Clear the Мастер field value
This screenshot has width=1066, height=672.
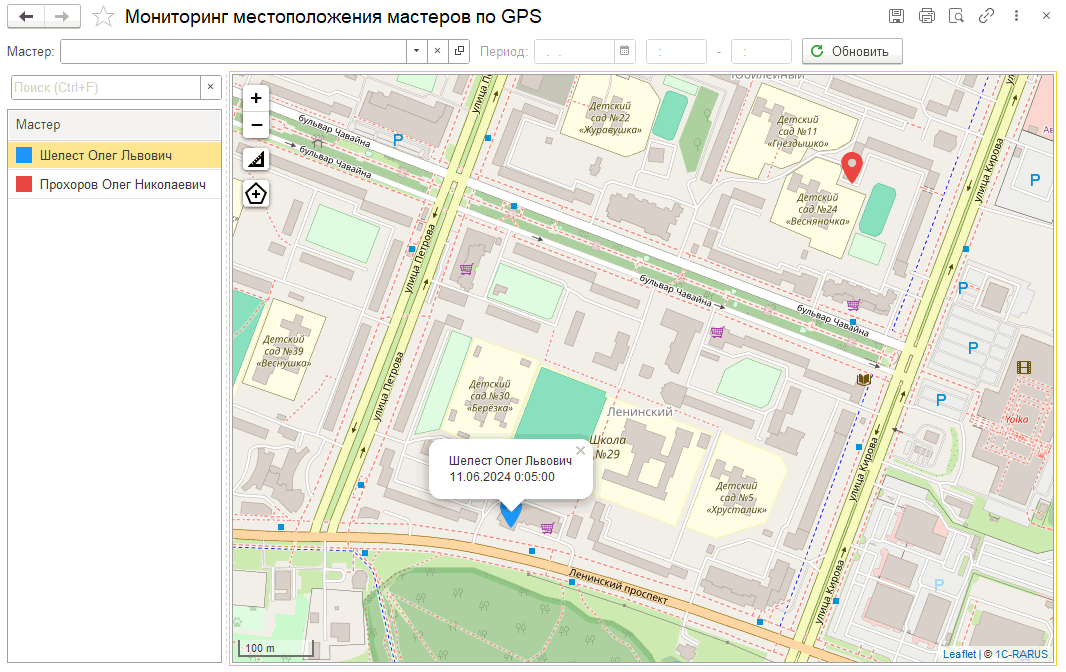point(437,51)
